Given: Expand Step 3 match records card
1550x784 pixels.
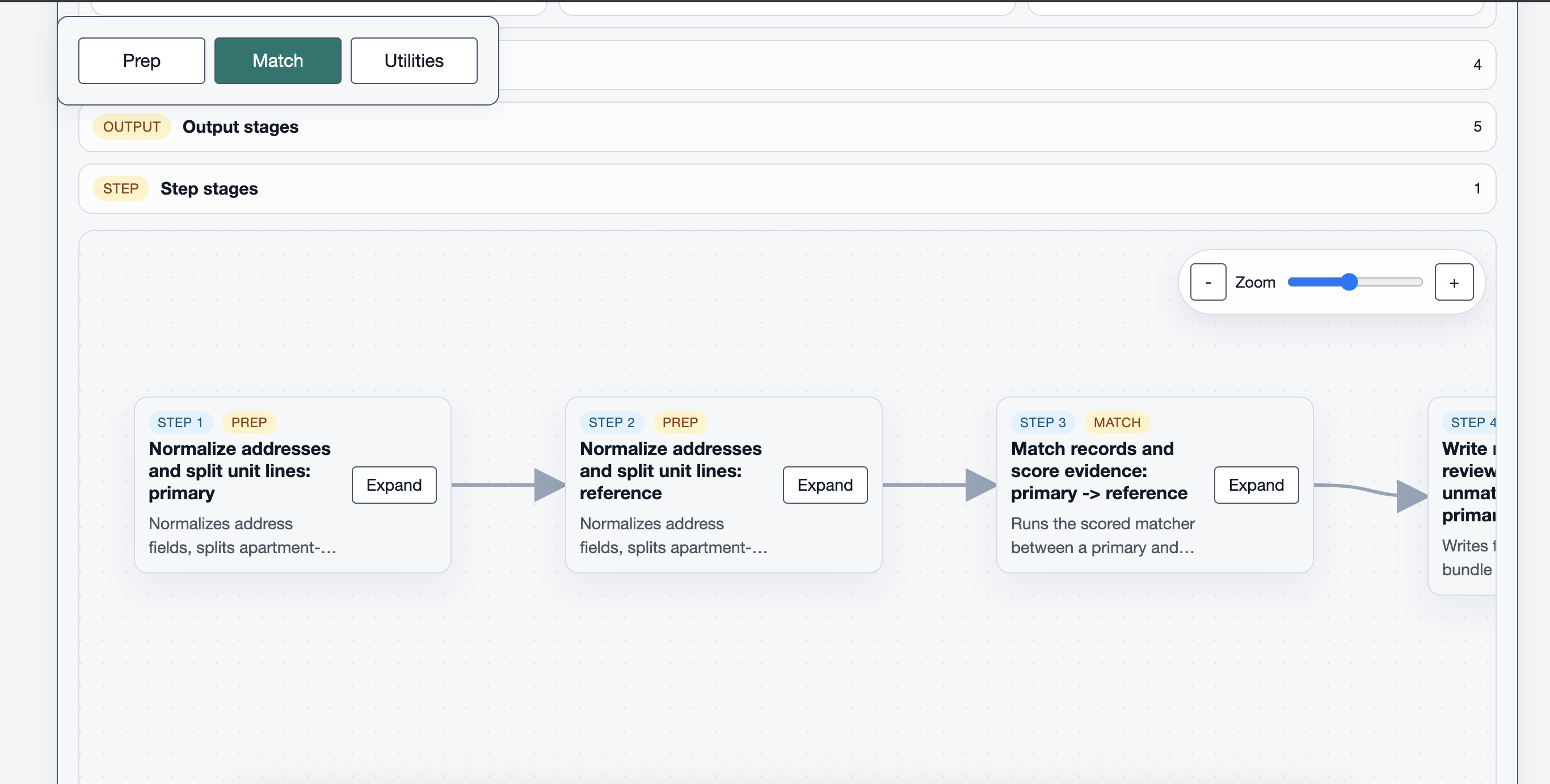Looking at the screenshot, I should [x=1256, y=485].
